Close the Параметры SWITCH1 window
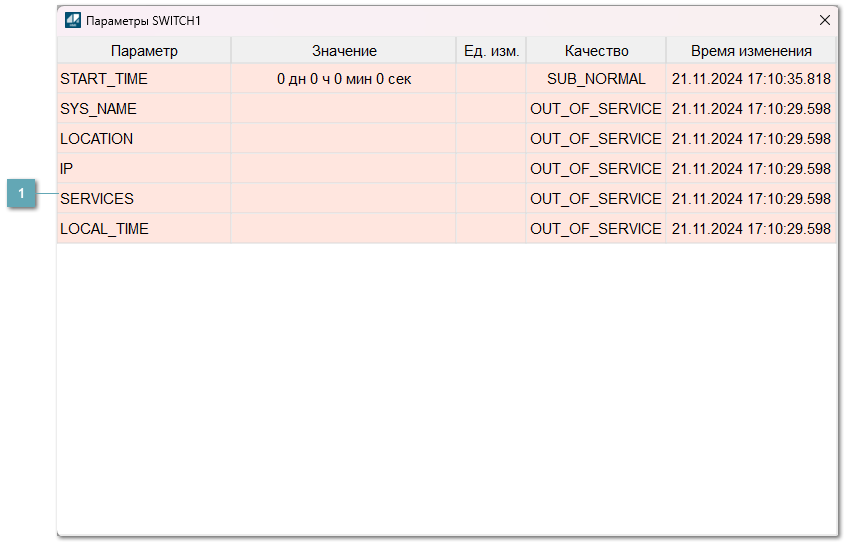Screen dimensions: 852x545 pyautogui.click(x=825, y=20)
